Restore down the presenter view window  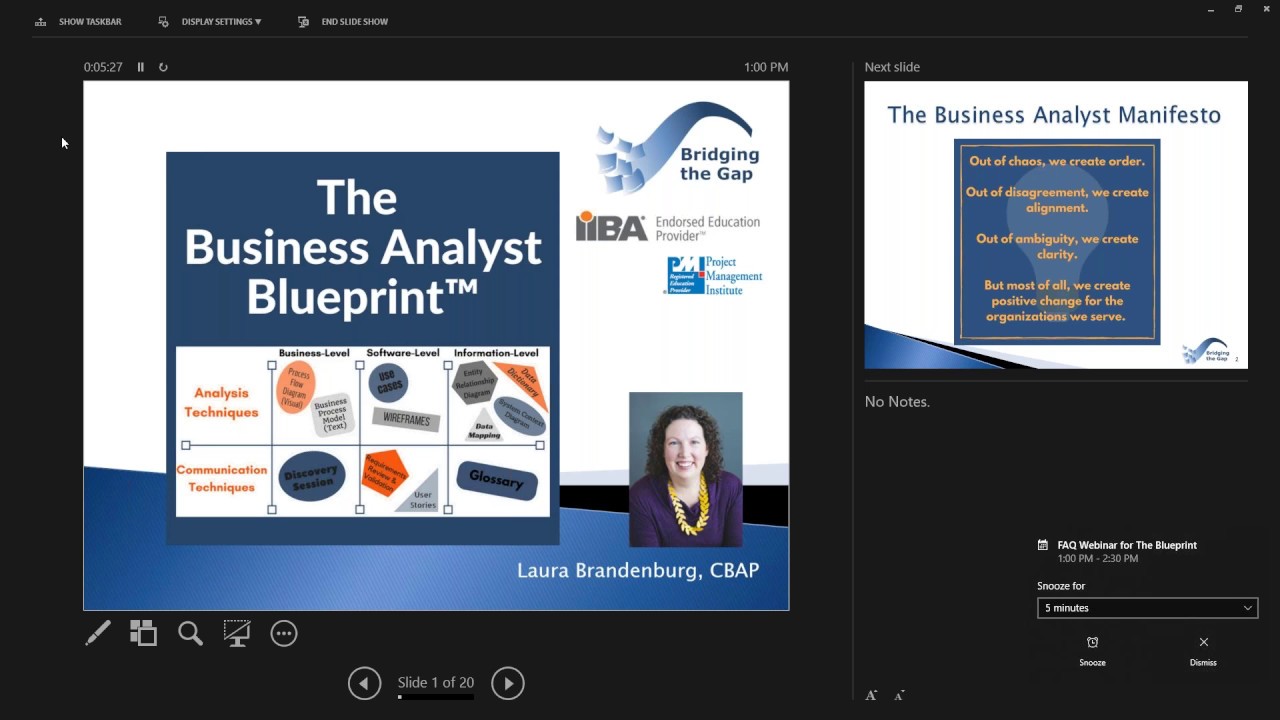[x=1238, y=9]
